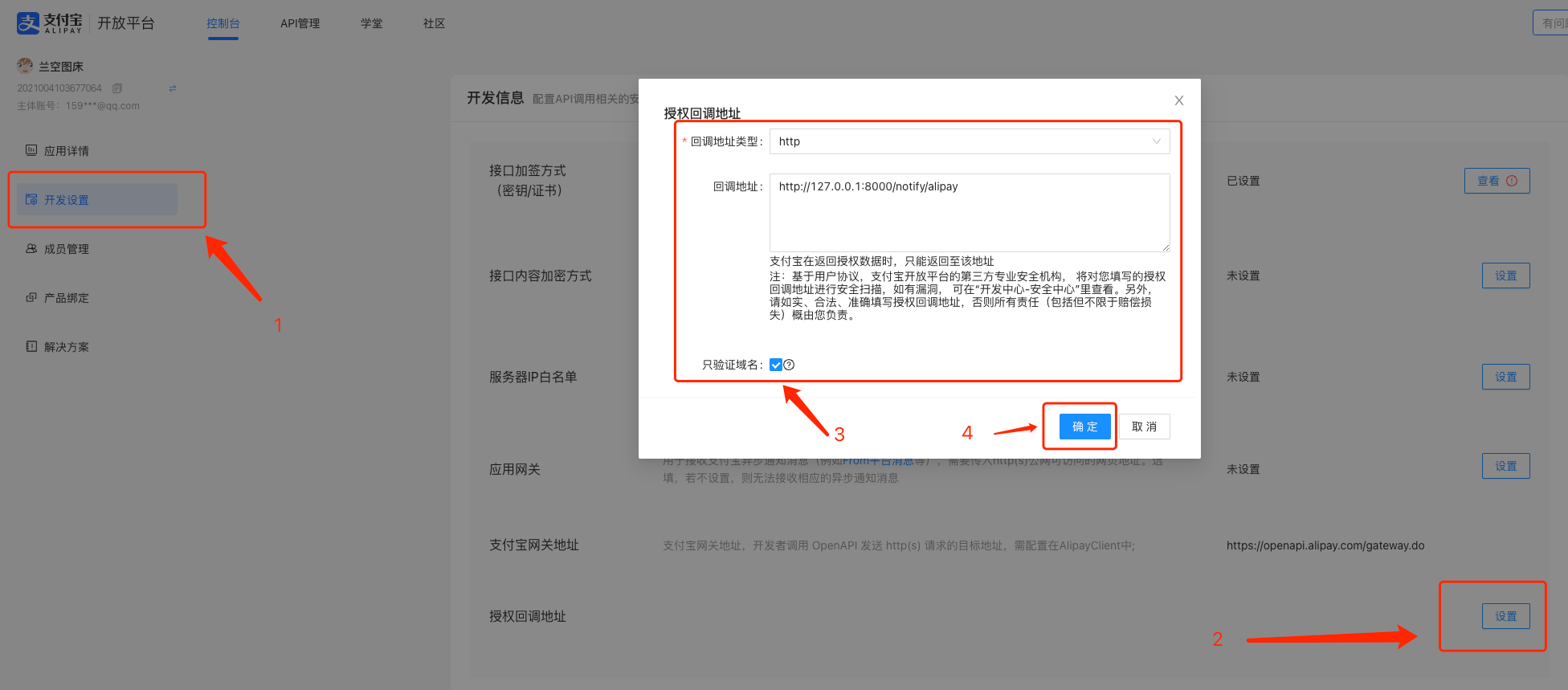1568x690 pixels.
Task: Click the 支付宝网关地址 row label
Action: tap(534, 545)
